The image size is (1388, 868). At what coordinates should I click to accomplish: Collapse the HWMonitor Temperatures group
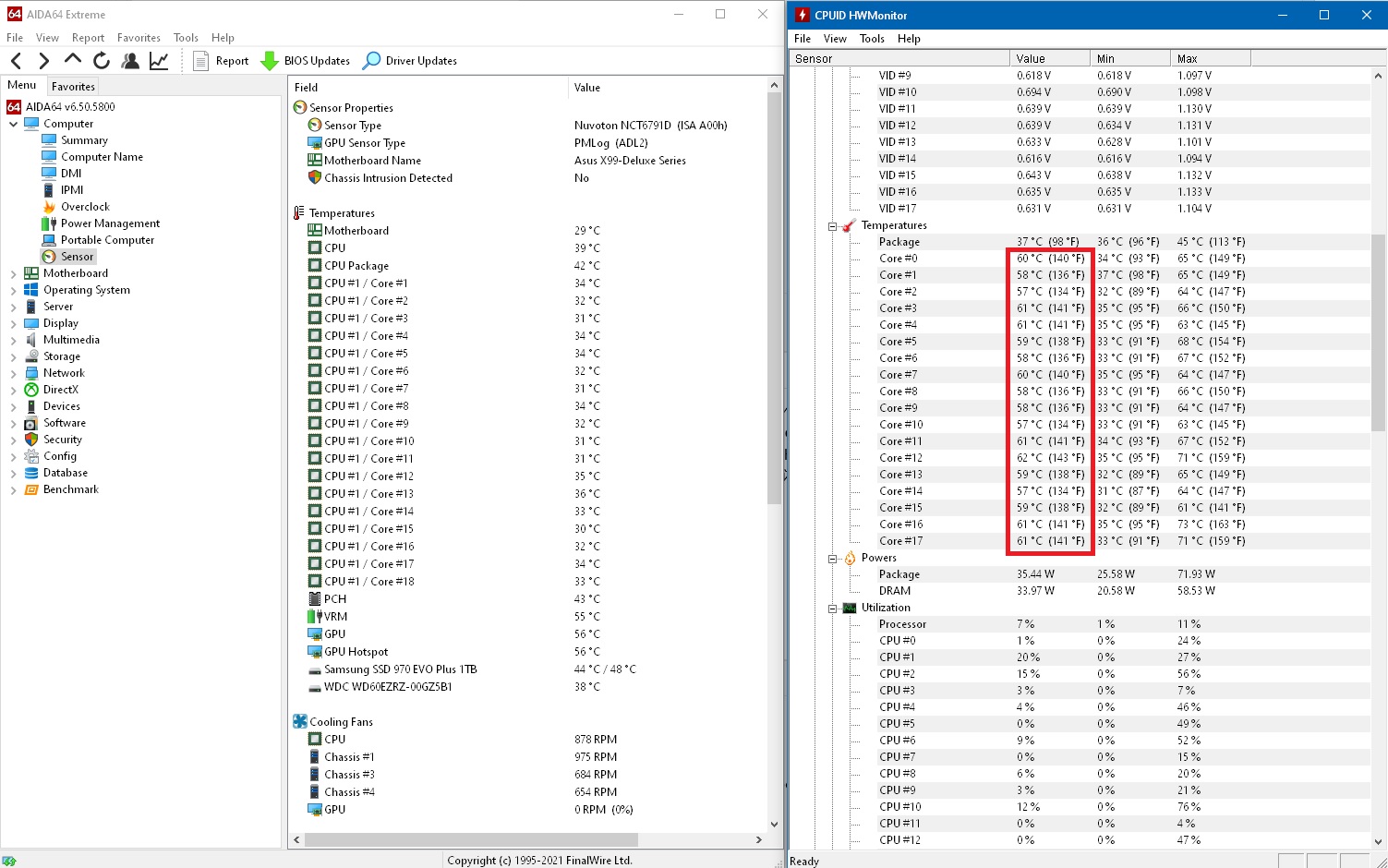coord(832,226)
